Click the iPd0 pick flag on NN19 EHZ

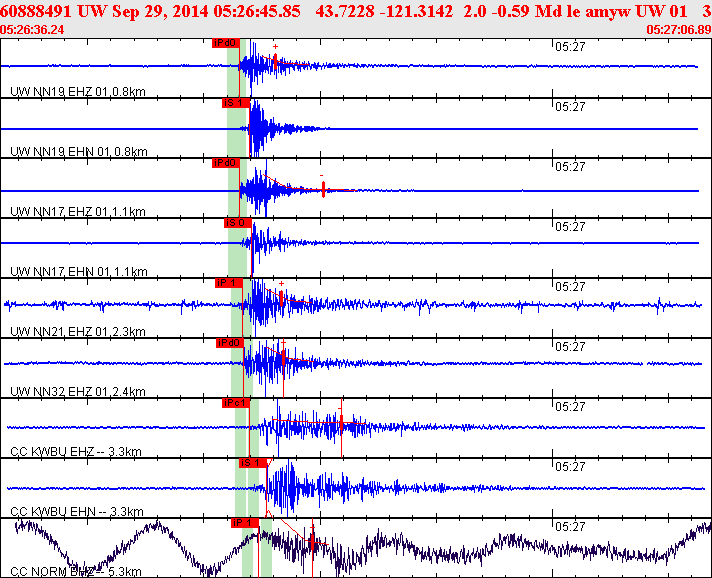tap(226, 43)
